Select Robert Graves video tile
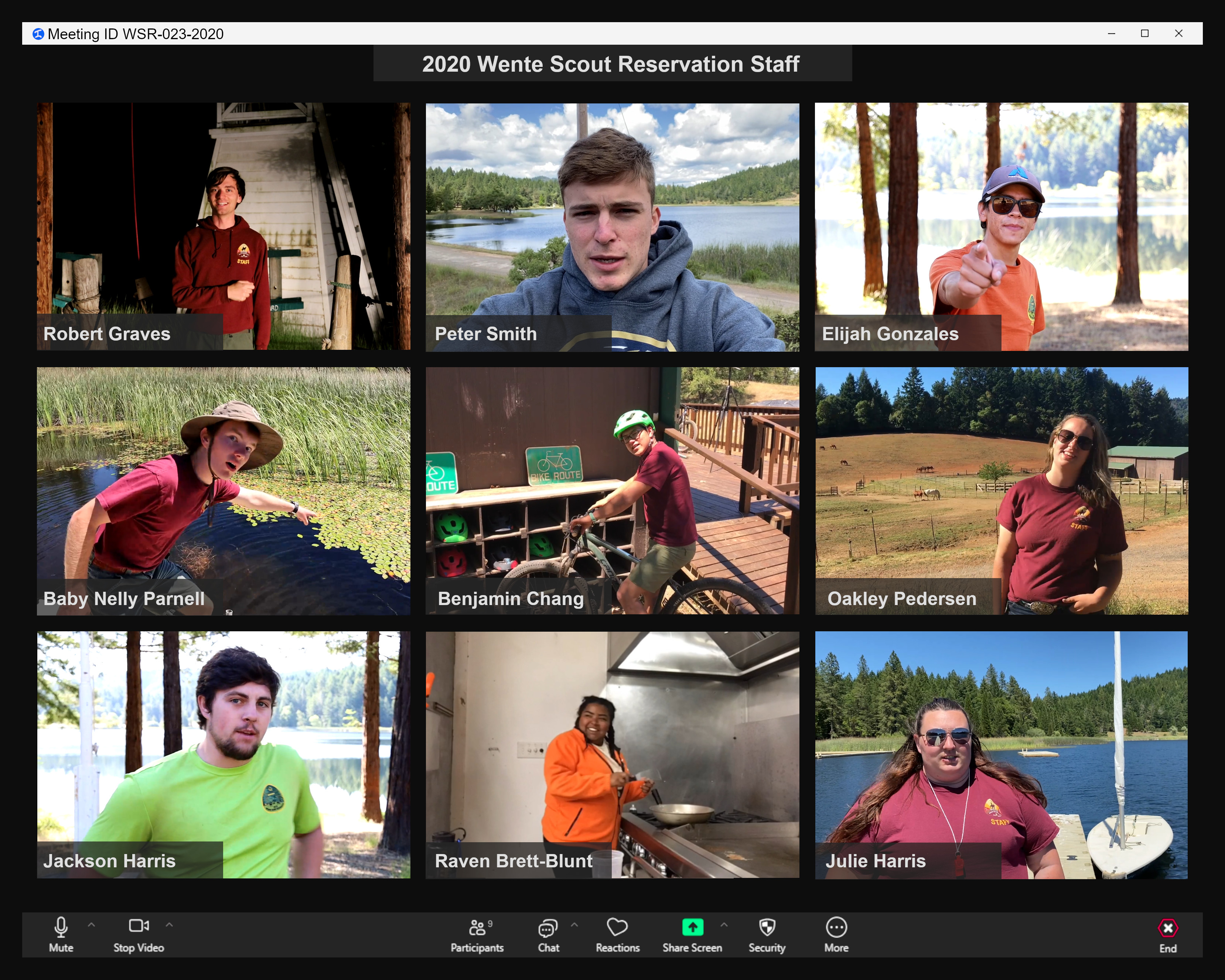The image size is (1225, 980). 223,226
